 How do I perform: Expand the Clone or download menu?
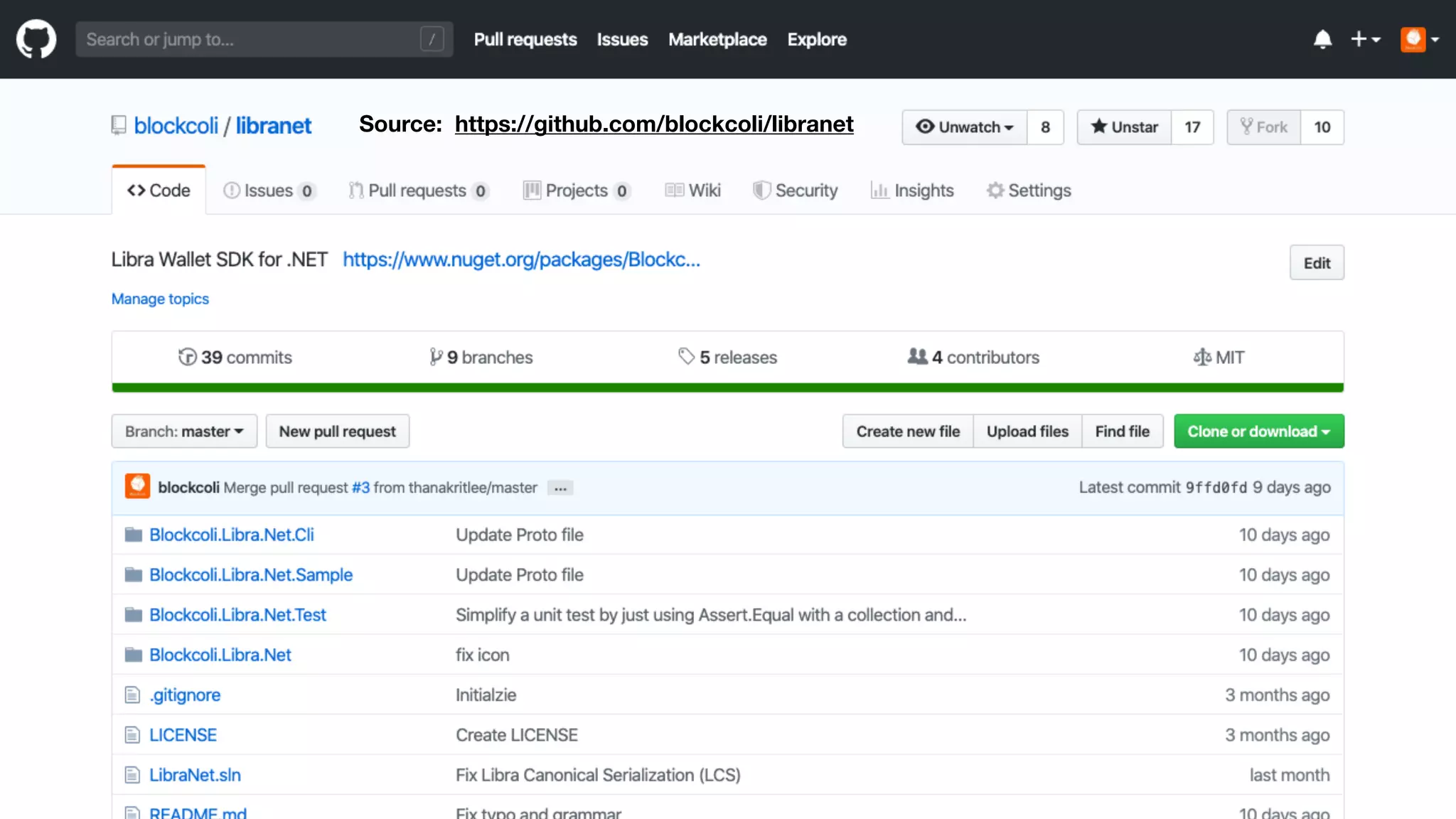click(x=1258, y=432)
